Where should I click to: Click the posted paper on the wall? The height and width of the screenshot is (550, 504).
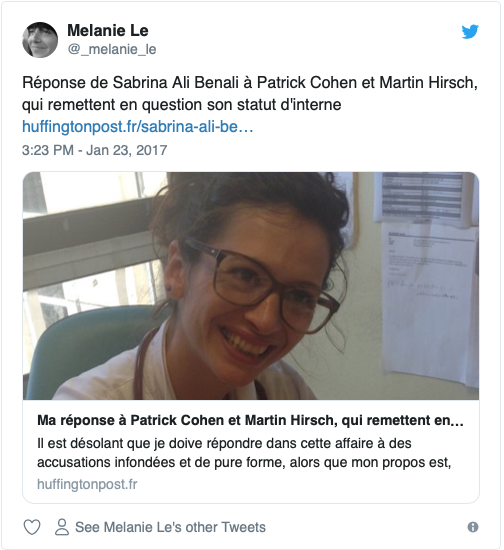pos(431,305)
